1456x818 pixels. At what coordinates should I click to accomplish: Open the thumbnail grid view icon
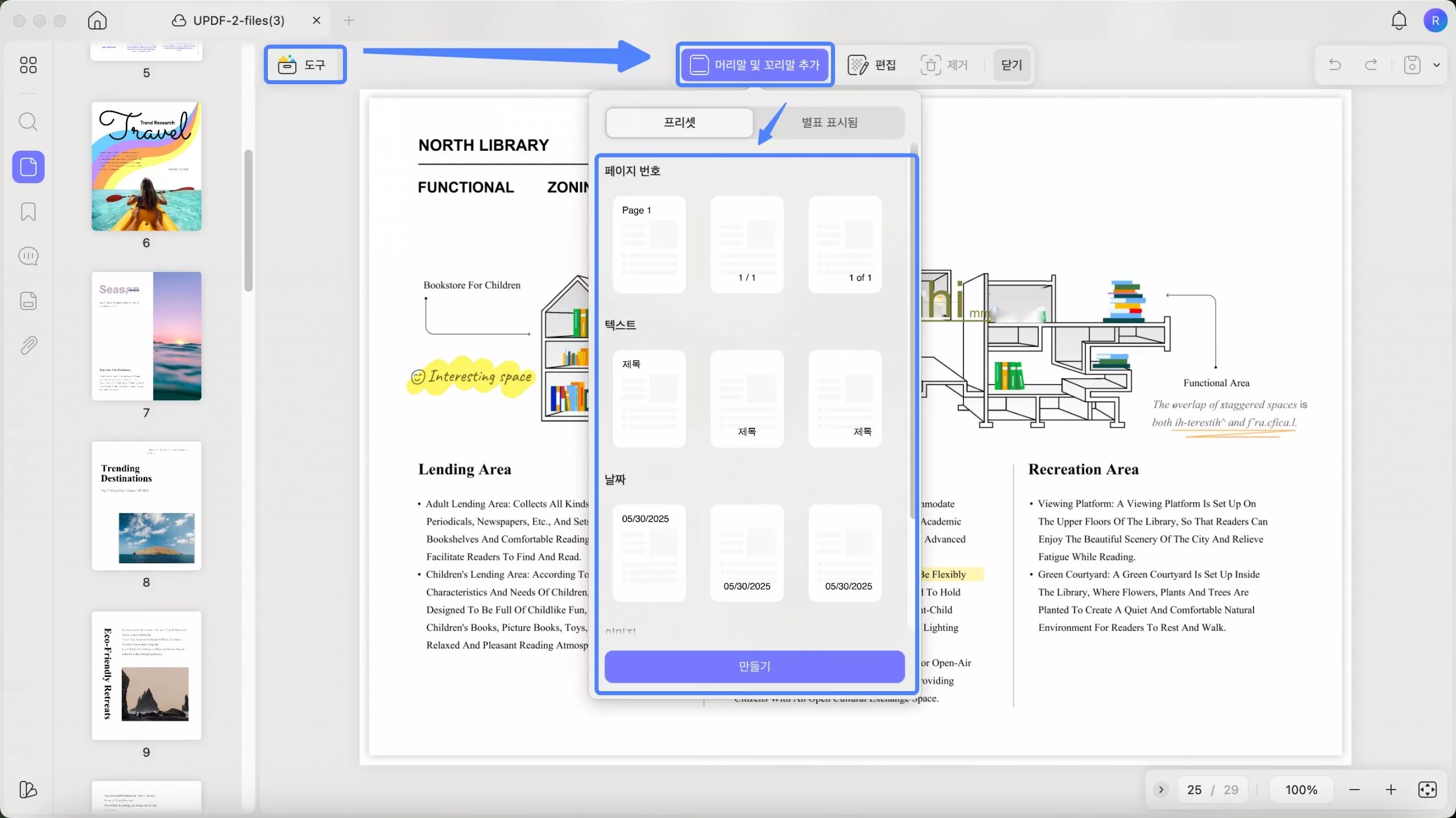coord(28,65)
